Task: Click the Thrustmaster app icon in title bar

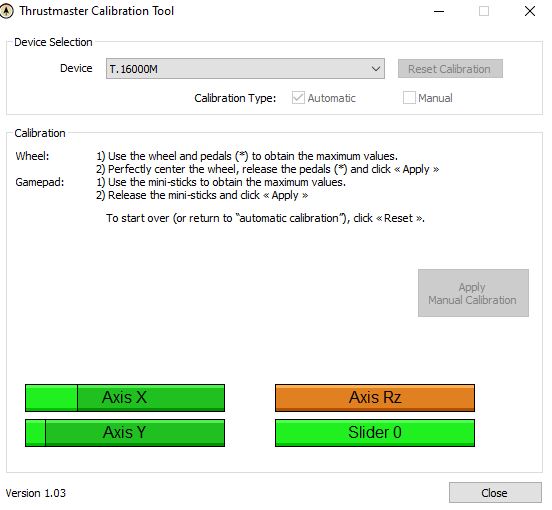Action: (x=6, y=11)
